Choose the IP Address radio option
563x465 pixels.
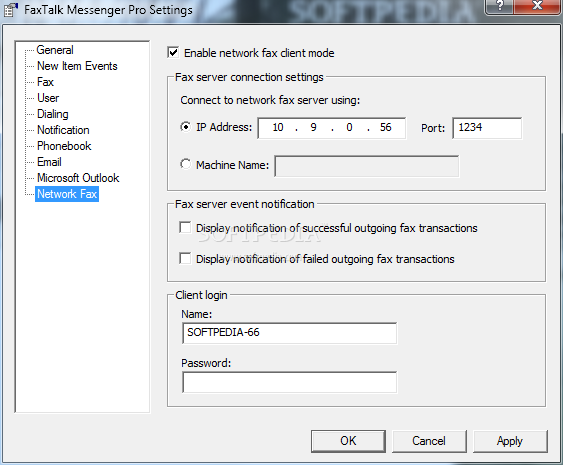coord(186,127)
